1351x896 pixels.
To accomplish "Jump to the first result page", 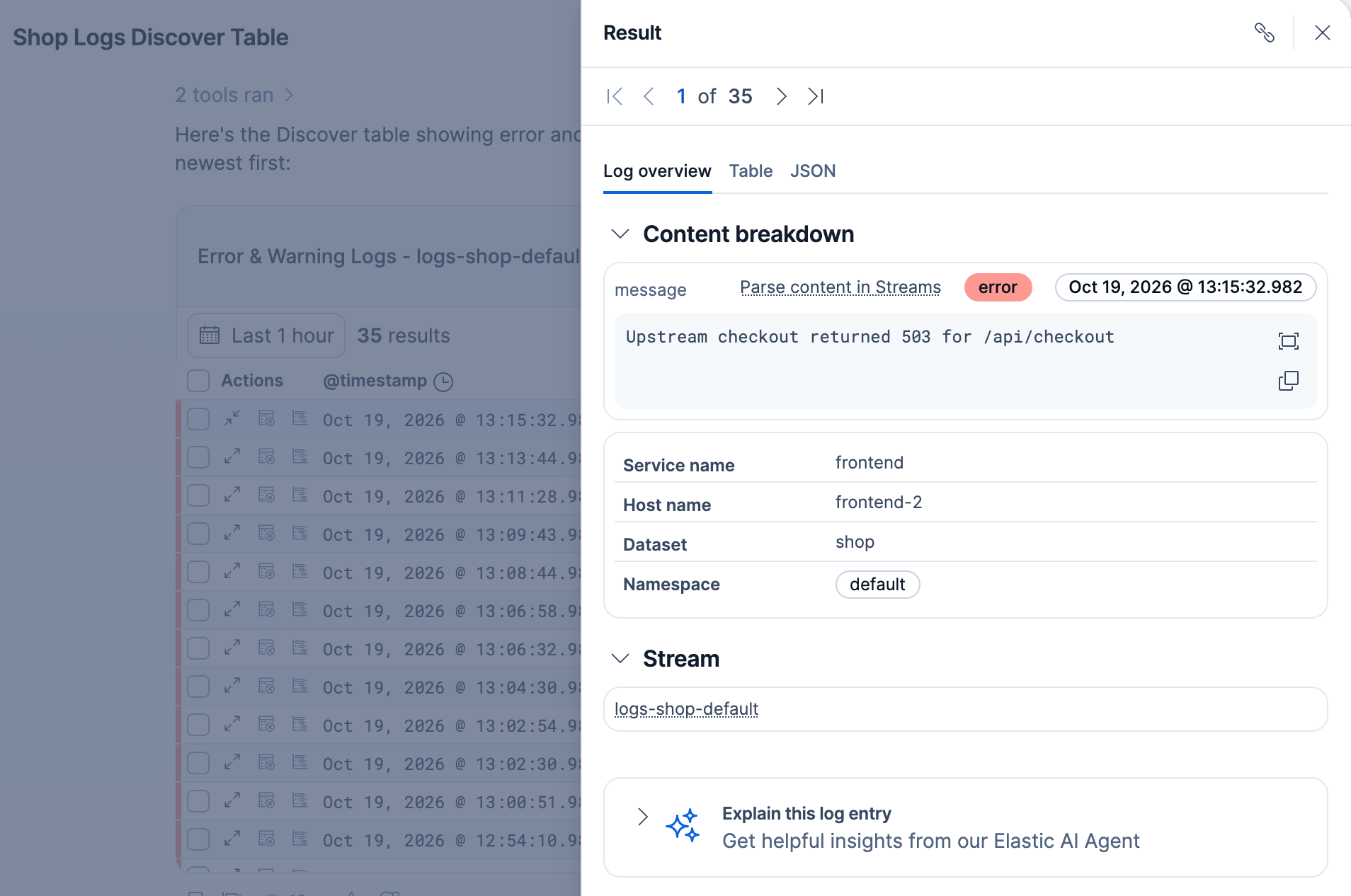I will pos(615,96).
